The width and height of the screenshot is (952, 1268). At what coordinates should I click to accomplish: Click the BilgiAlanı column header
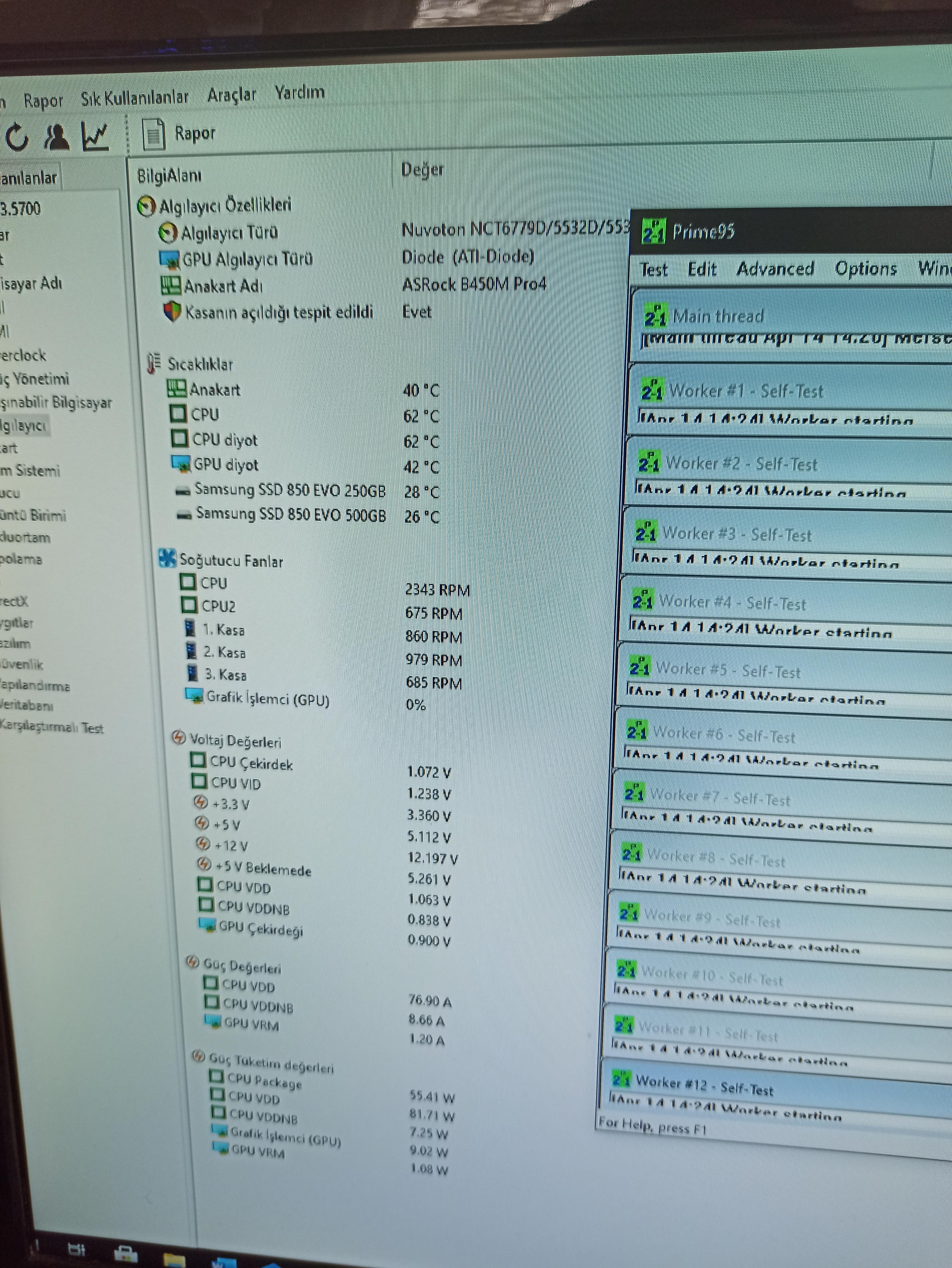169,176
